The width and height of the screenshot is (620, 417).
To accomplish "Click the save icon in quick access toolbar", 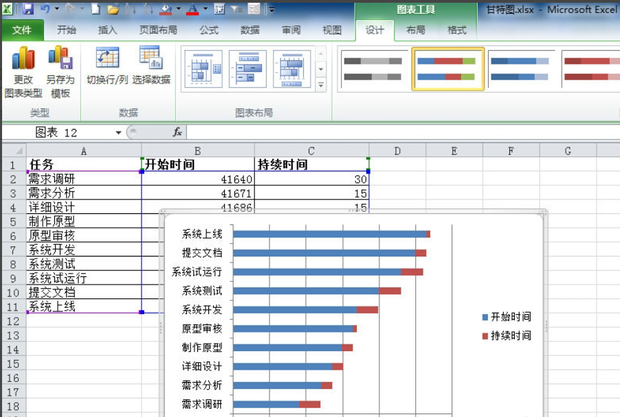I will tap(28, 9).
